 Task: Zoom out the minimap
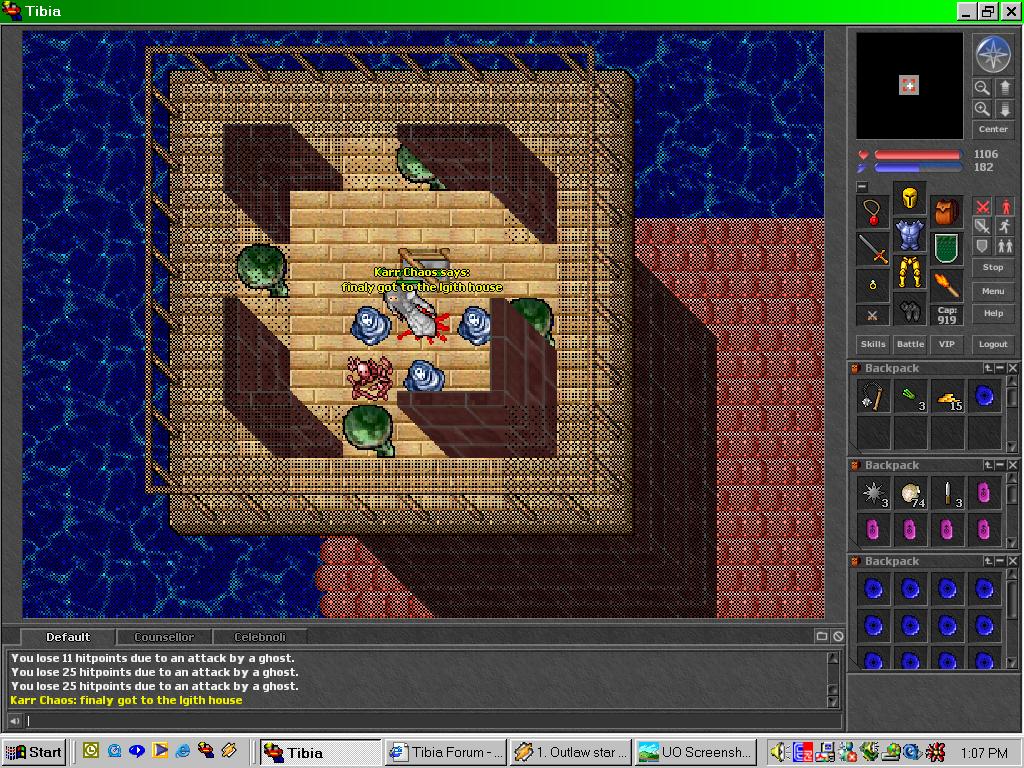[982, 88]
